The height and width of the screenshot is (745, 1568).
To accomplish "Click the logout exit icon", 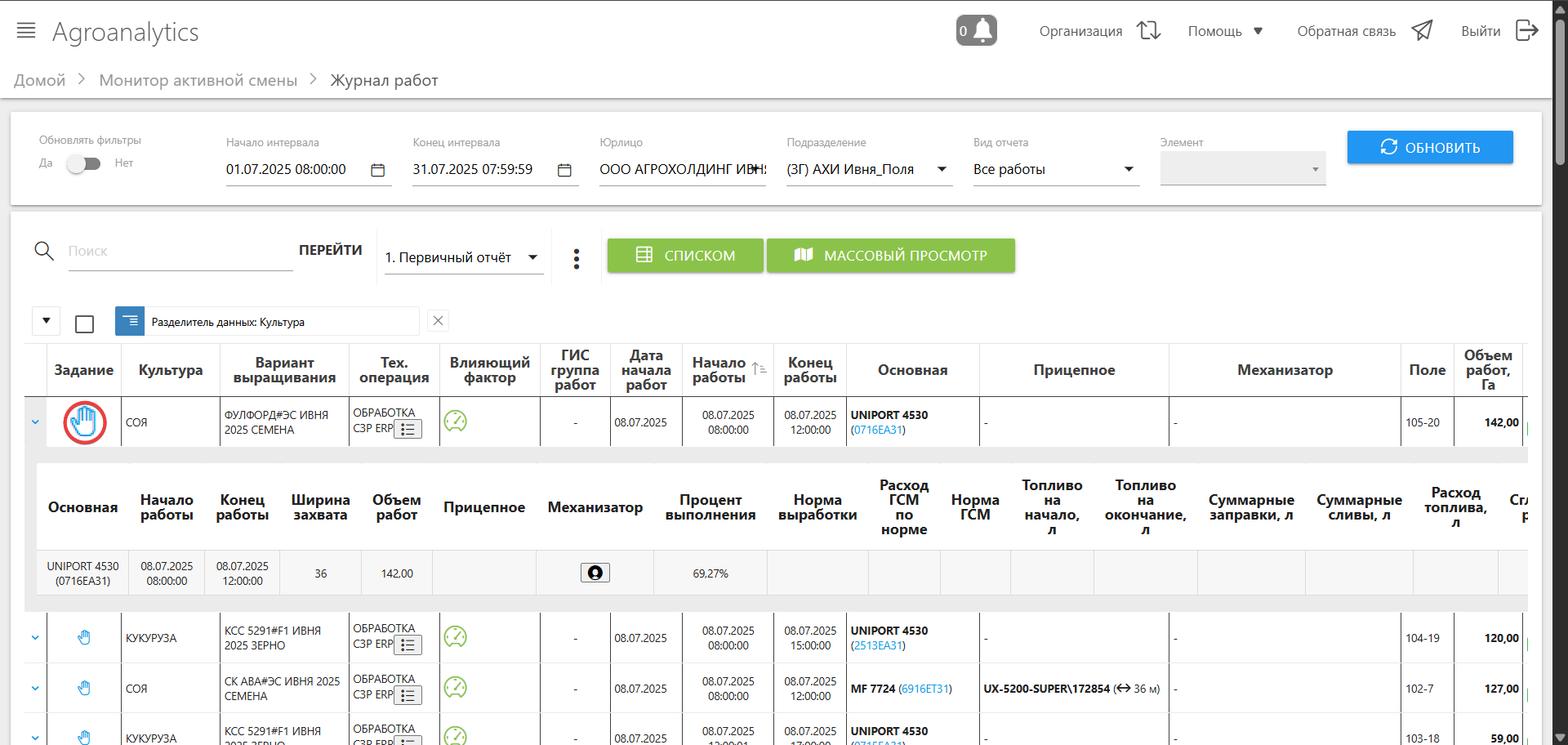I will [x=1526, y=31].
